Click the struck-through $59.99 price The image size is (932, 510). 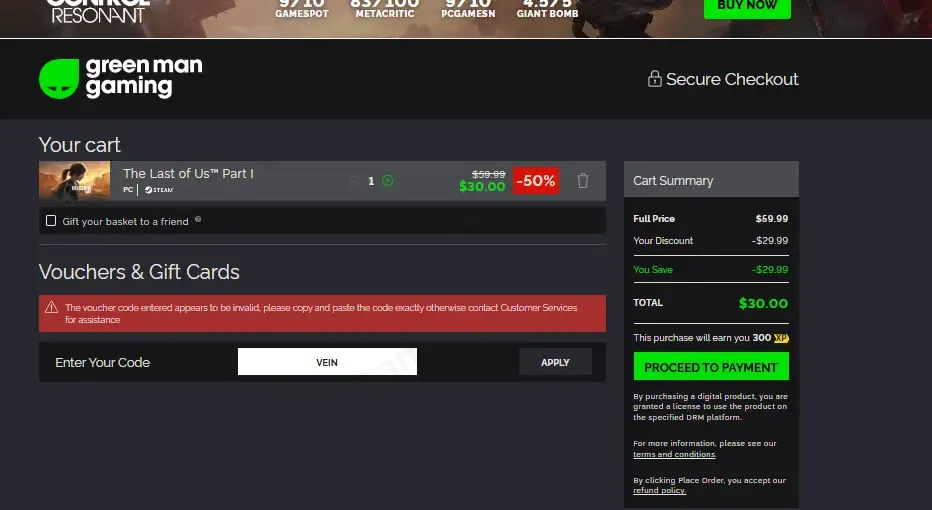coord(489,174)
